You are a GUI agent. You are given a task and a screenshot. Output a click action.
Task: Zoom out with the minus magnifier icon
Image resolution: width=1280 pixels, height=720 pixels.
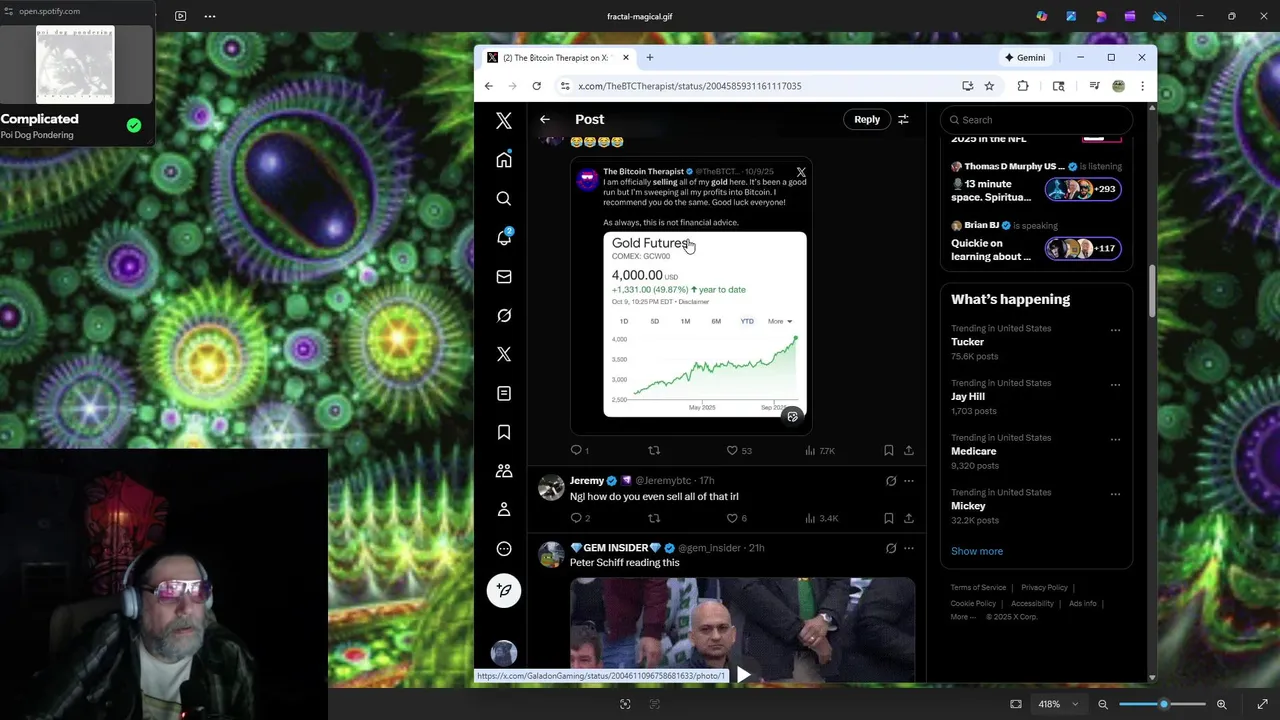[x=1103, y=704]
